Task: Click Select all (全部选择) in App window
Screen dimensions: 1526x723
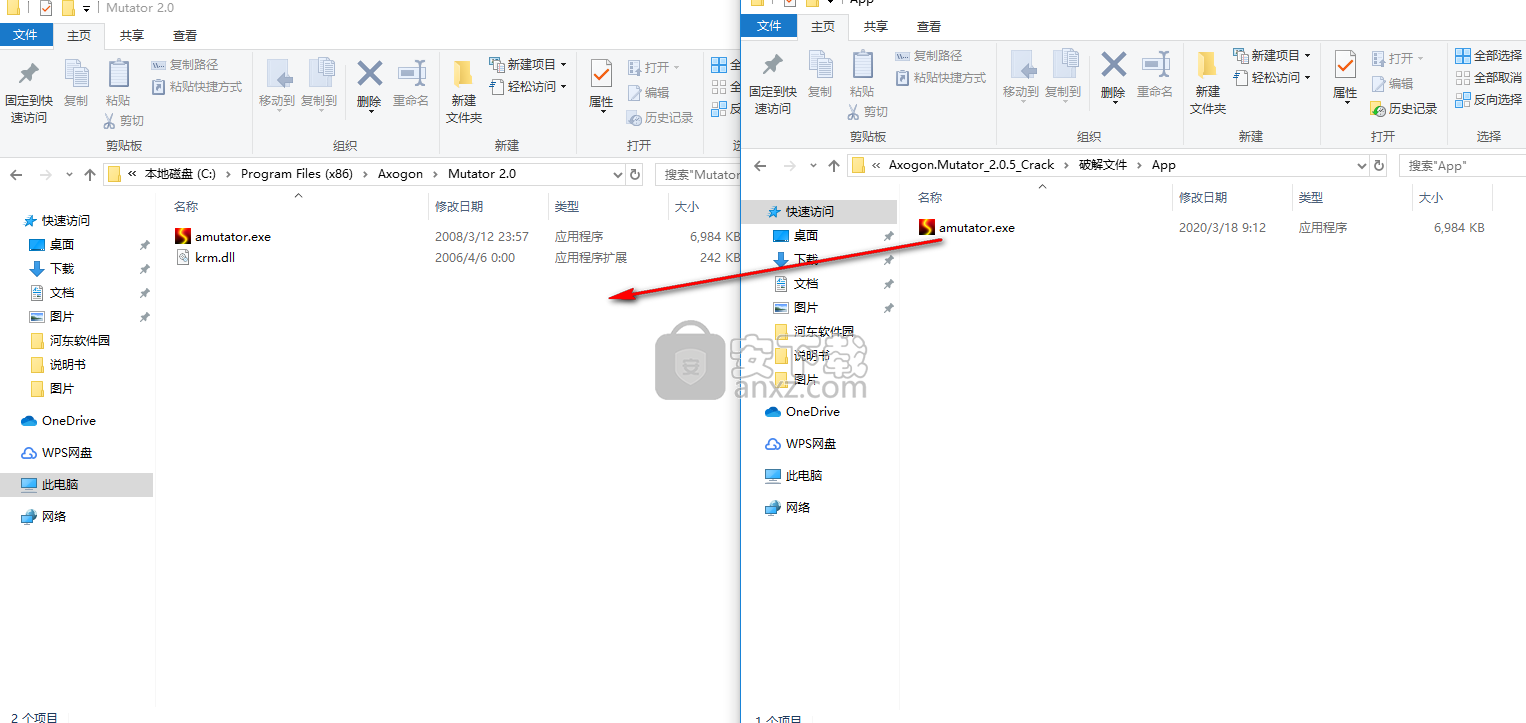Action: [1489, 56]
